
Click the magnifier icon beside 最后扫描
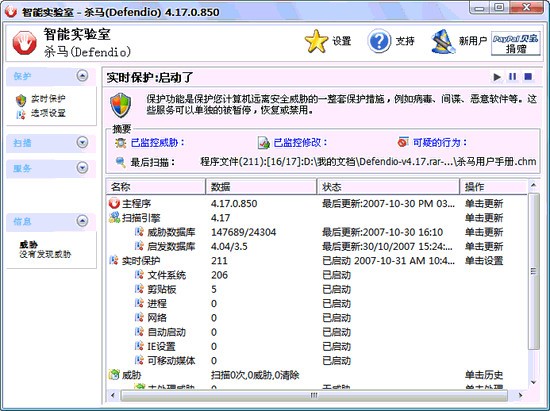pyautogui.click(x=120, y=162)
